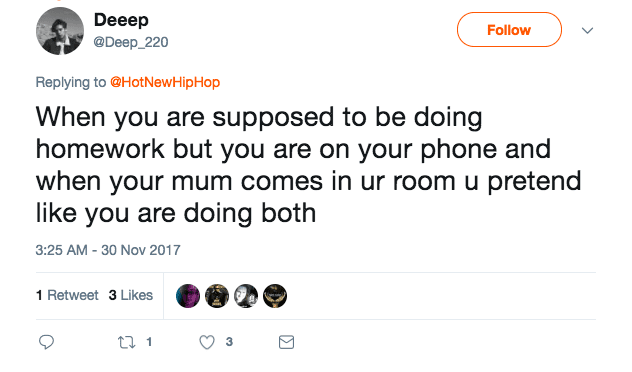This screenshot has height=372, width=632.
Task: Open the purple-tinted liker avatar
Action: point(188,296)
